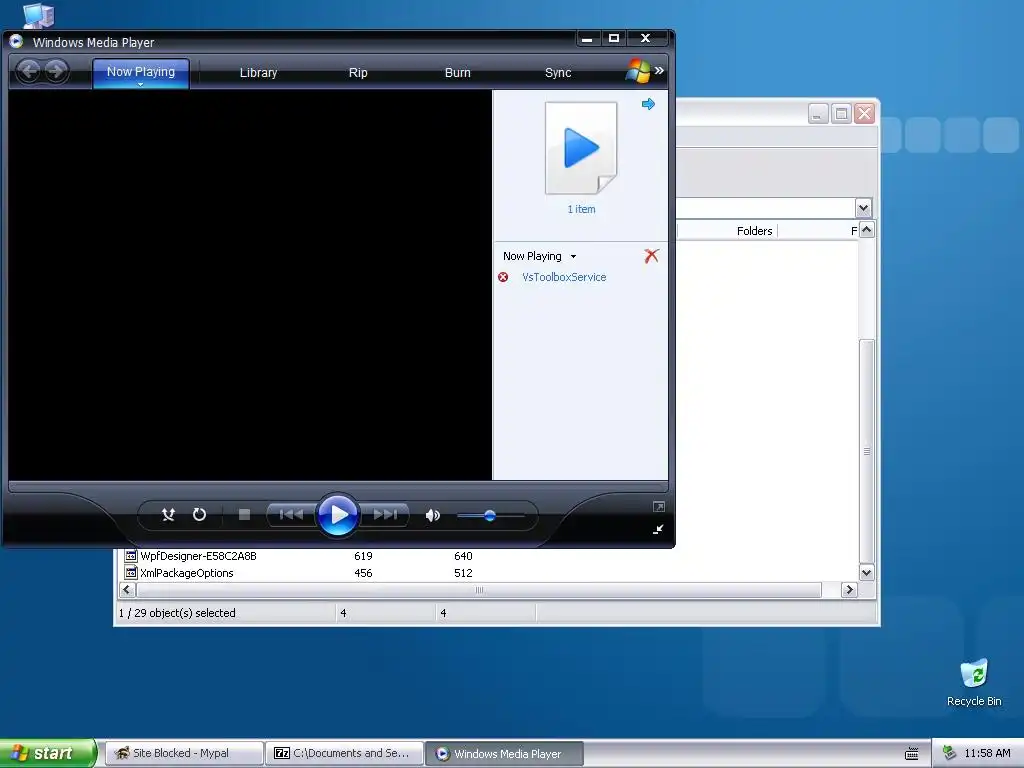Click the Next track button
The image size is (1024, 768).
tap(385, 515)
